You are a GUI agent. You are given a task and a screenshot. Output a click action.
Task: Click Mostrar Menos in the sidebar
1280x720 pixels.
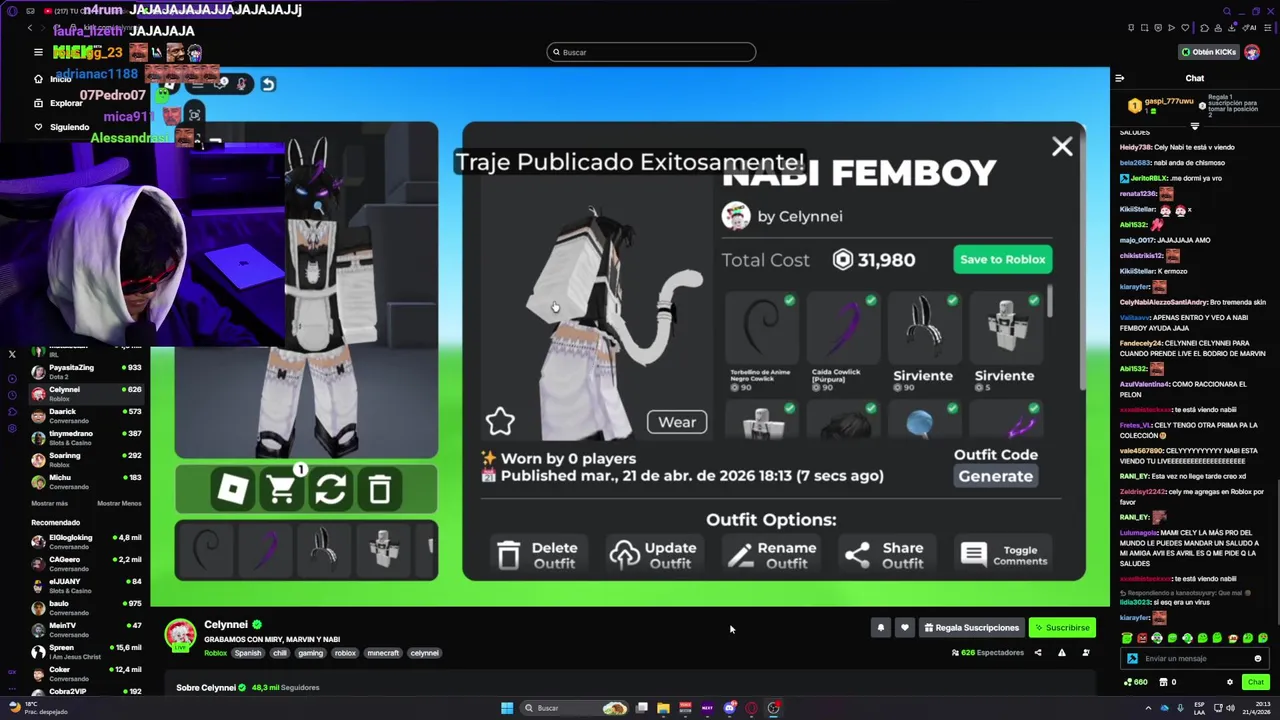(119, 503)
